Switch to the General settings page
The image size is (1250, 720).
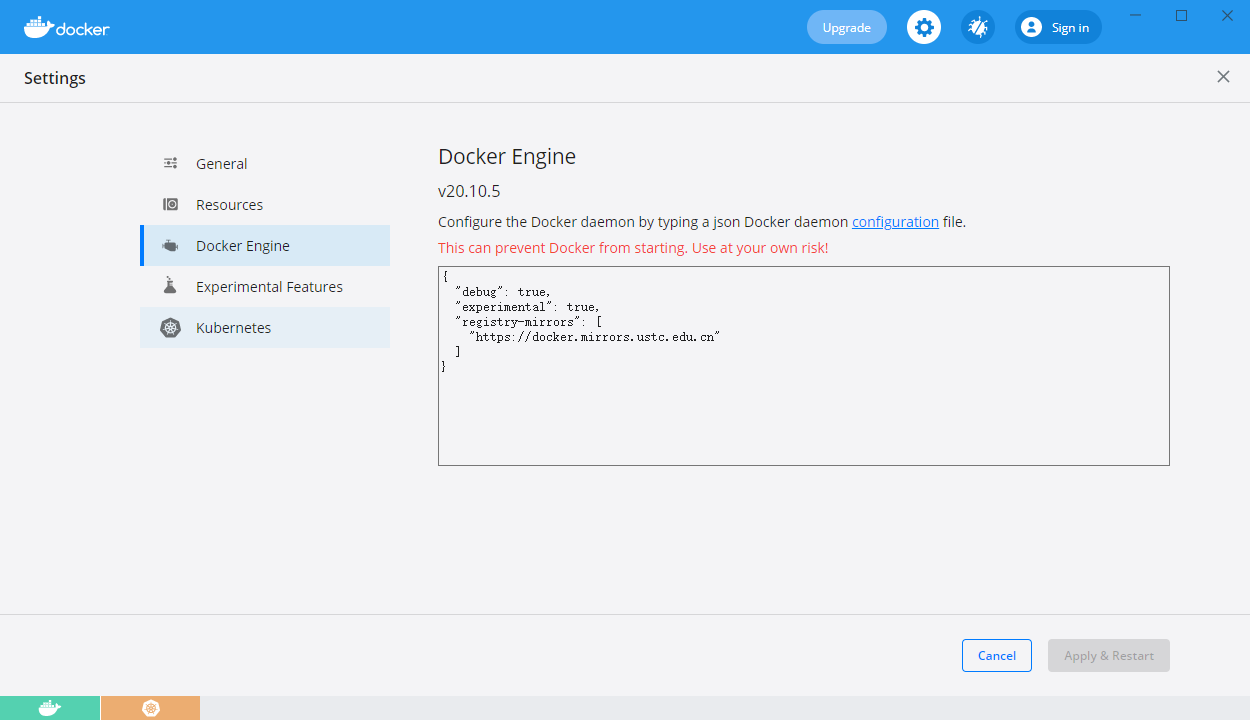(x=221, y=163)
